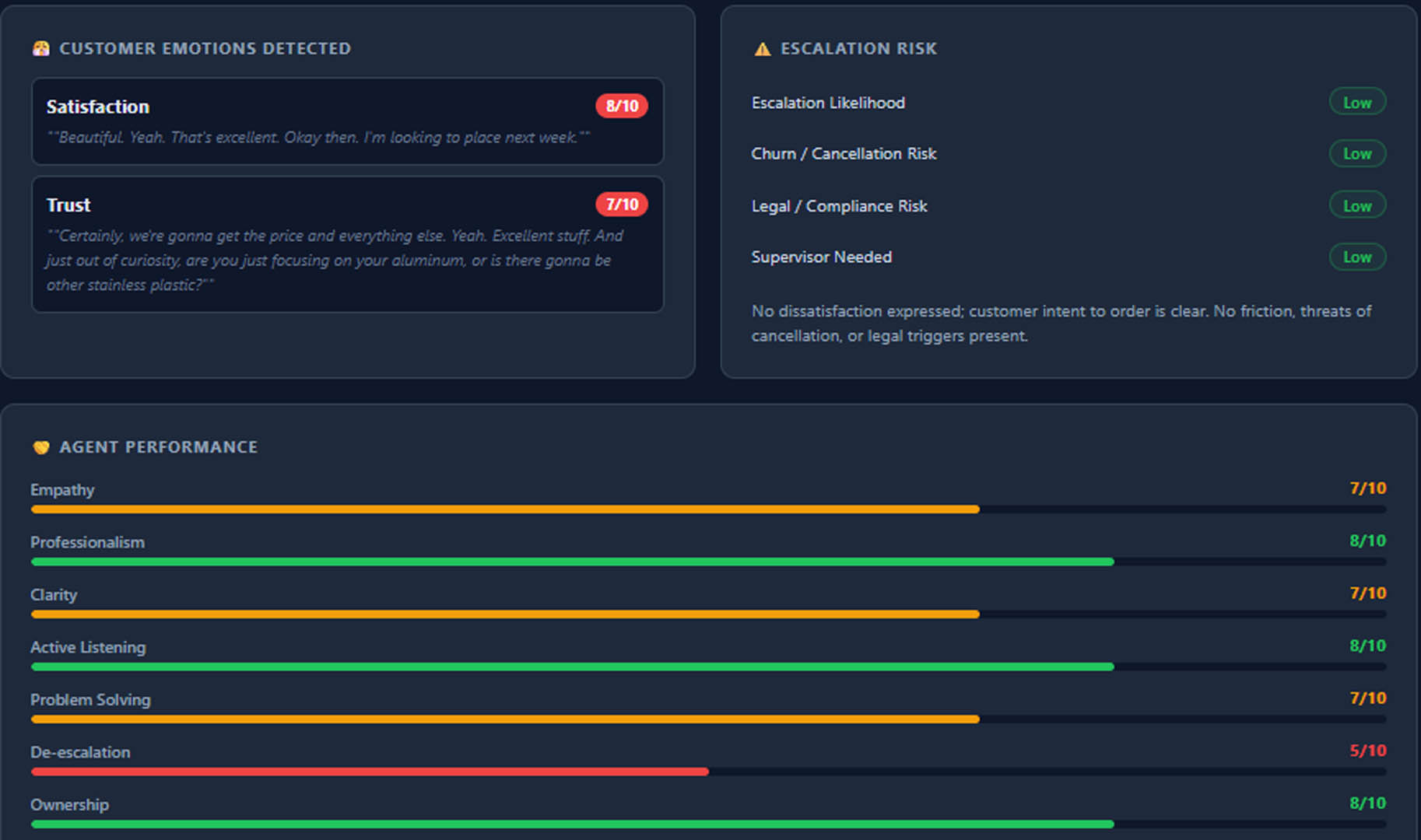
Task: Click the Active Listening 8/10 score value
Action: pos(1367,646)
